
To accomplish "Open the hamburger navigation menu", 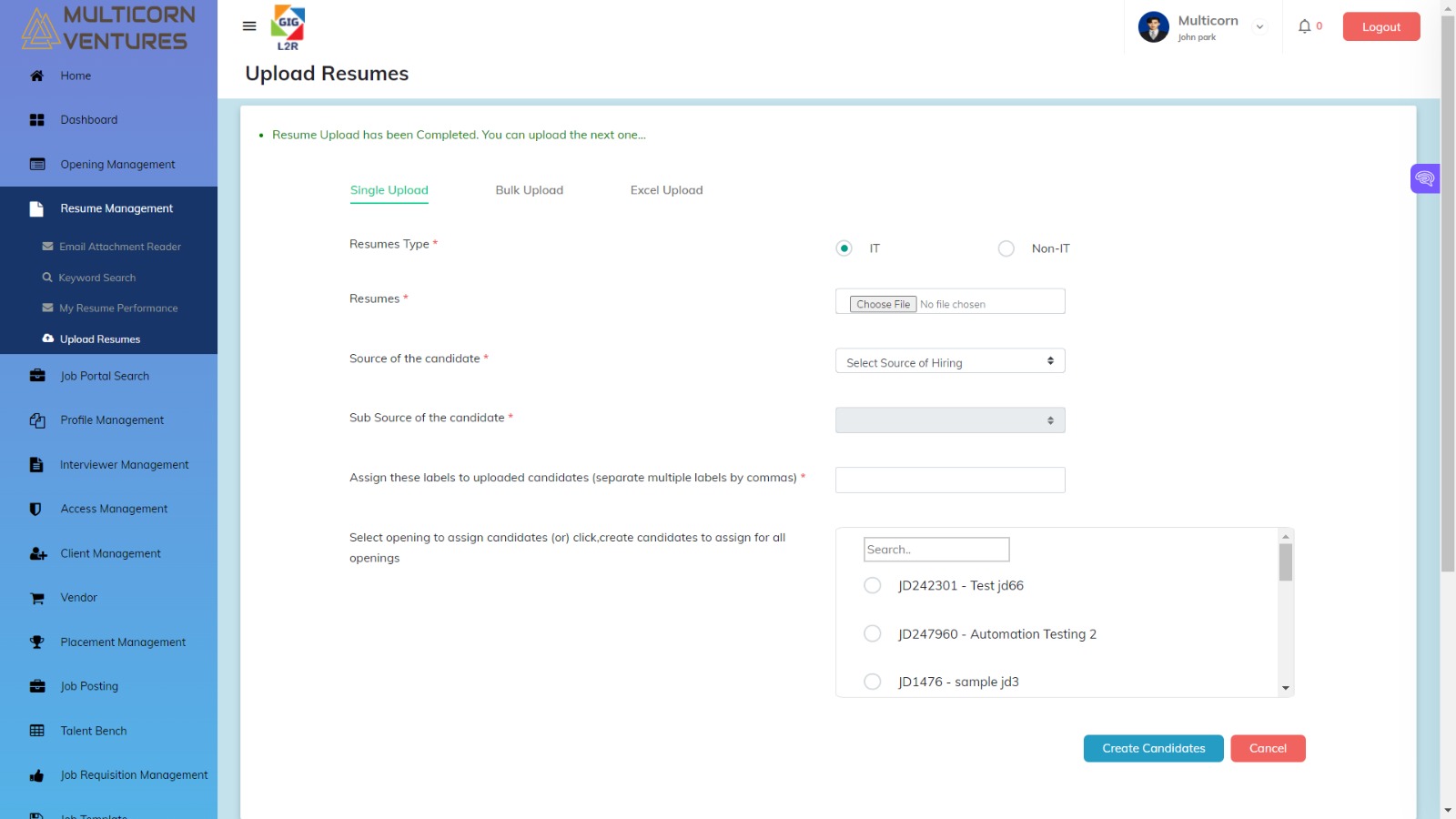I will pos(248,25).
